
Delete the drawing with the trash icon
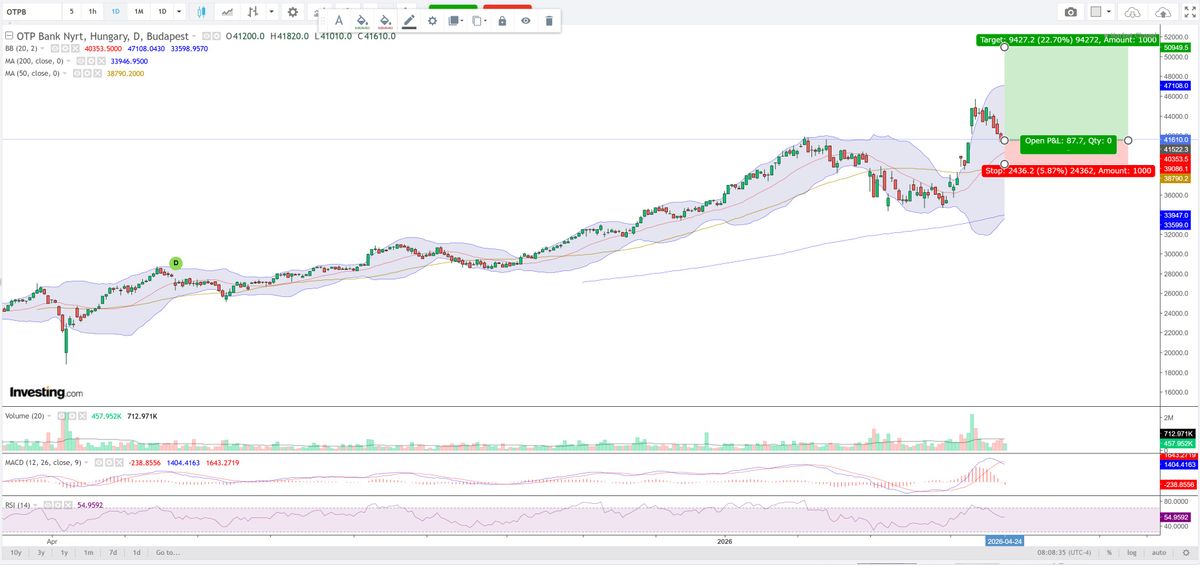549,21
